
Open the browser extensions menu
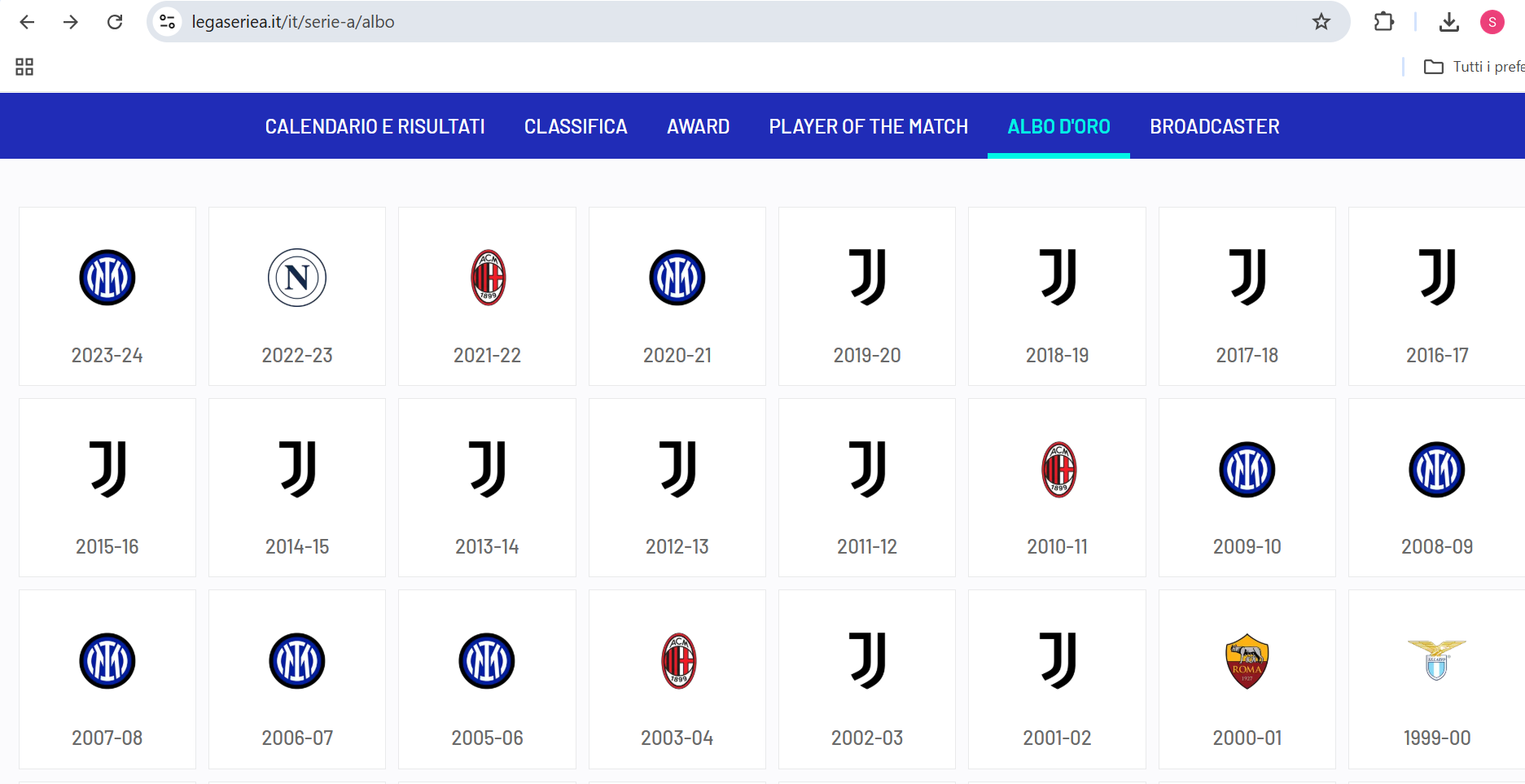coord(1383,22)
